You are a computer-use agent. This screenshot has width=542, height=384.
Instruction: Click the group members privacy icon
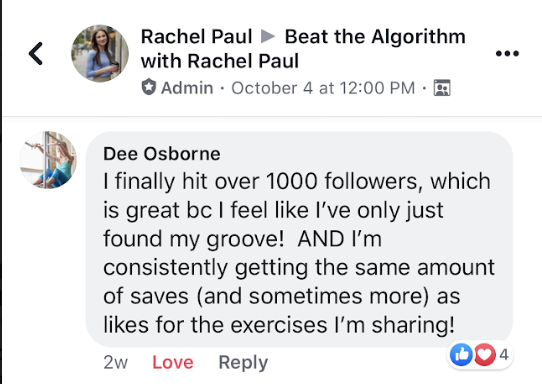pos(442,88)
